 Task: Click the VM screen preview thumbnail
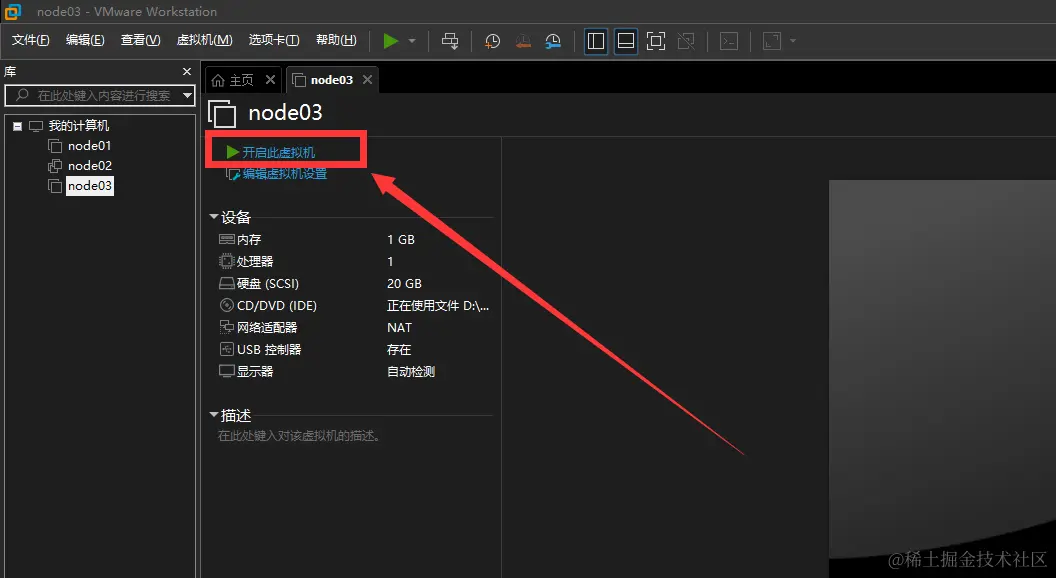point(942,379)
